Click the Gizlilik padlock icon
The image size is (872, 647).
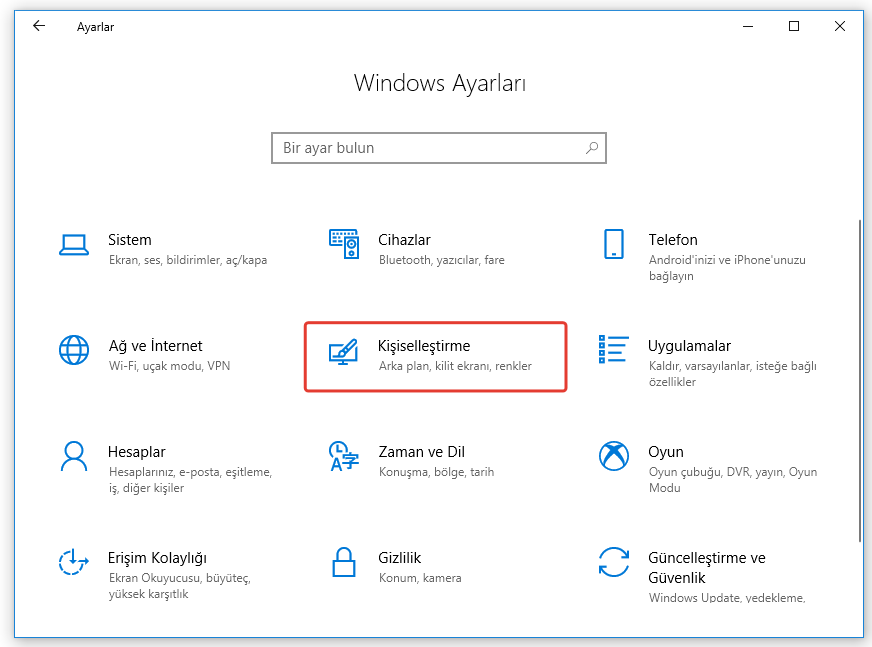click(x=344, y=562)
